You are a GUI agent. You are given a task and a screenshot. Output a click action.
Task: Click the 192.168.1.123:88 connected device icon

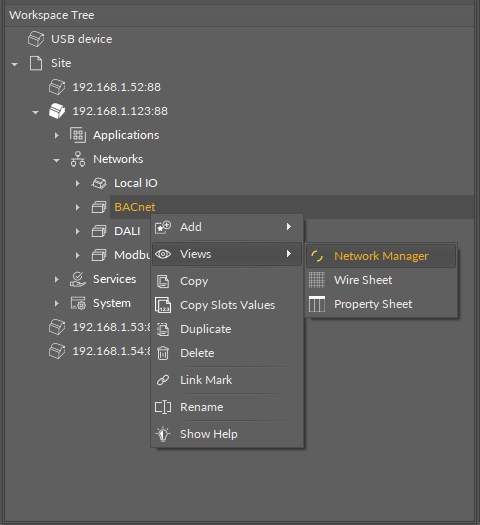click(x=57, y=111)
